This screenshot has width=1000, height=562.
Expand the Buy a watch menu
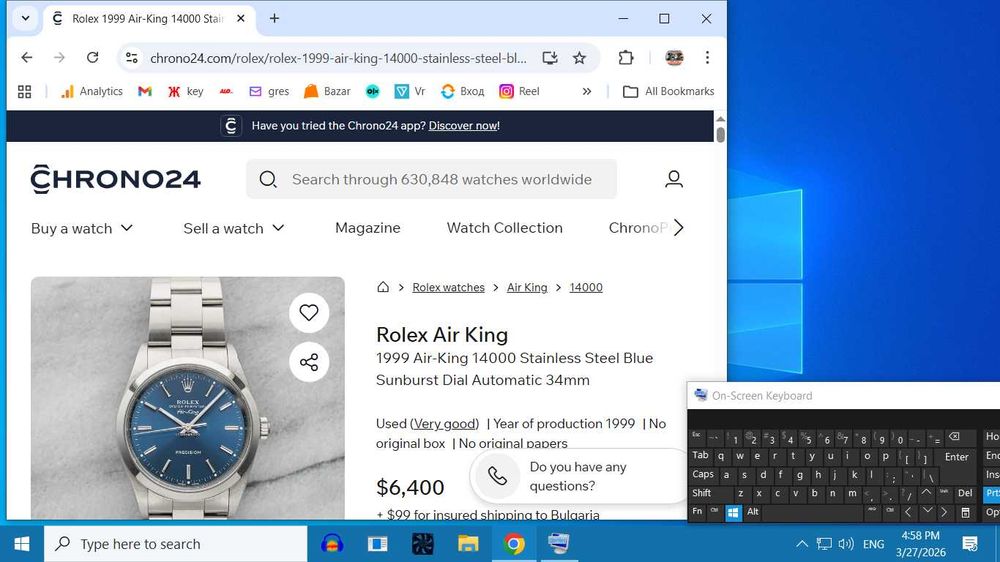click(x=82, y=228)
